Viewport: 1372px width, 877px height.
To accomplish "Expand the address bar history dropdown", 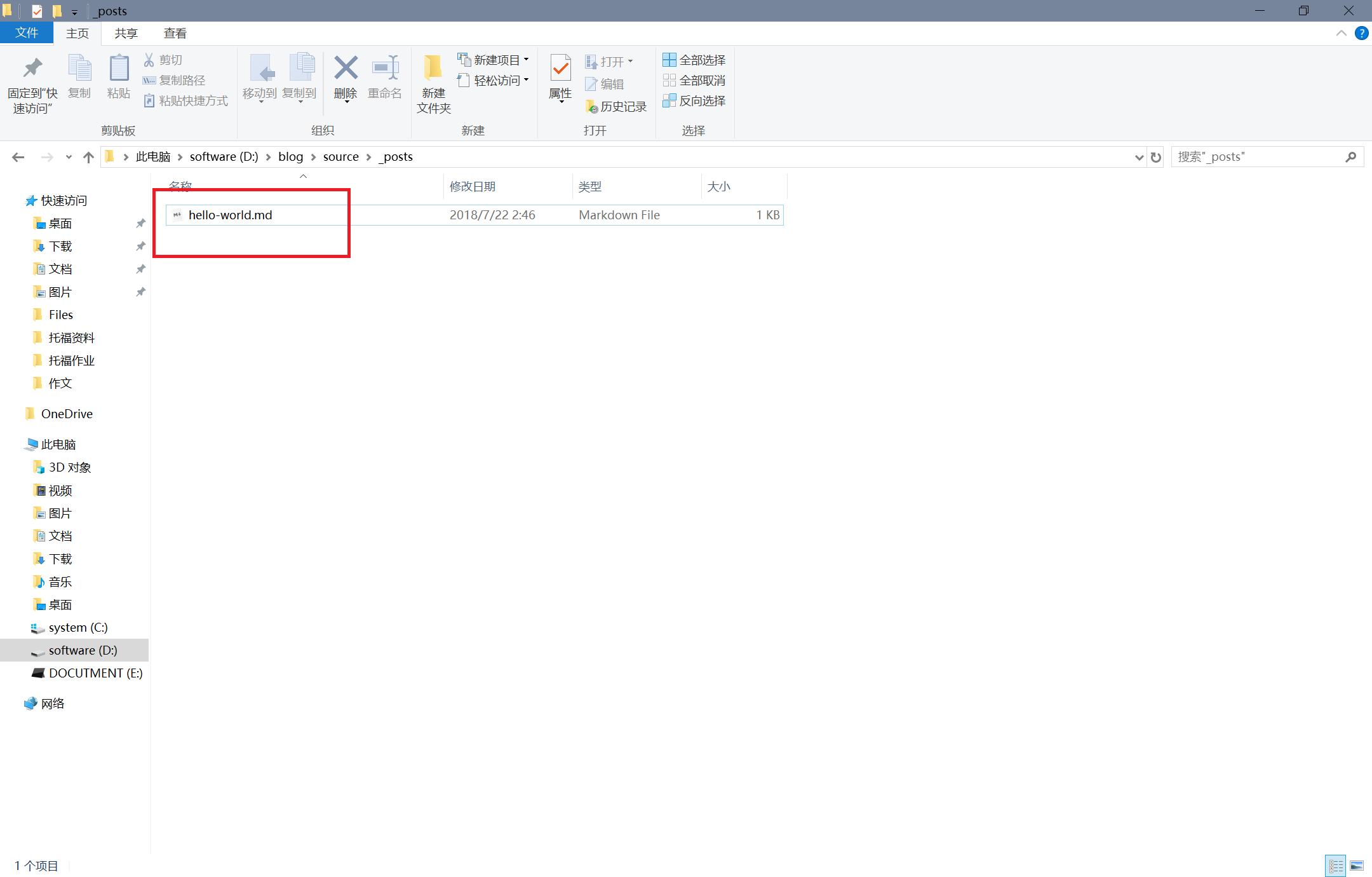I will (1139, 157).
